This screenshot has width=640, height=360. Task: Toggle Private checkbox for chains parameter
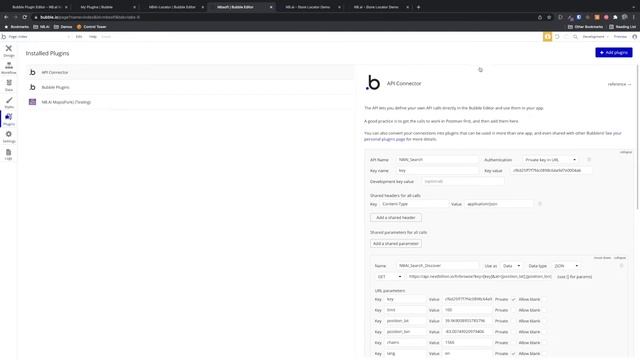[513, 343]
